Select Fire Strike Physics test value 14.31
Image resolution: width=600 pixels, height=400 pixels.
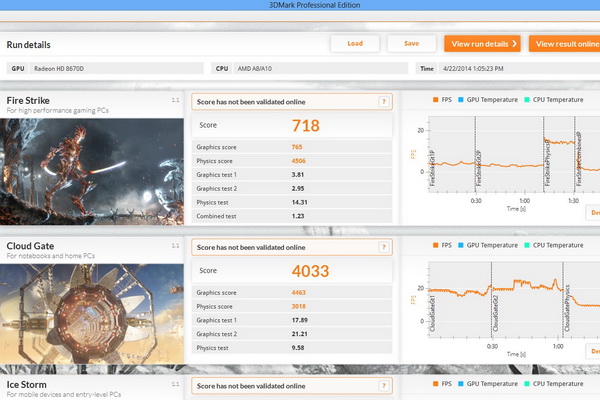(300, 202)
